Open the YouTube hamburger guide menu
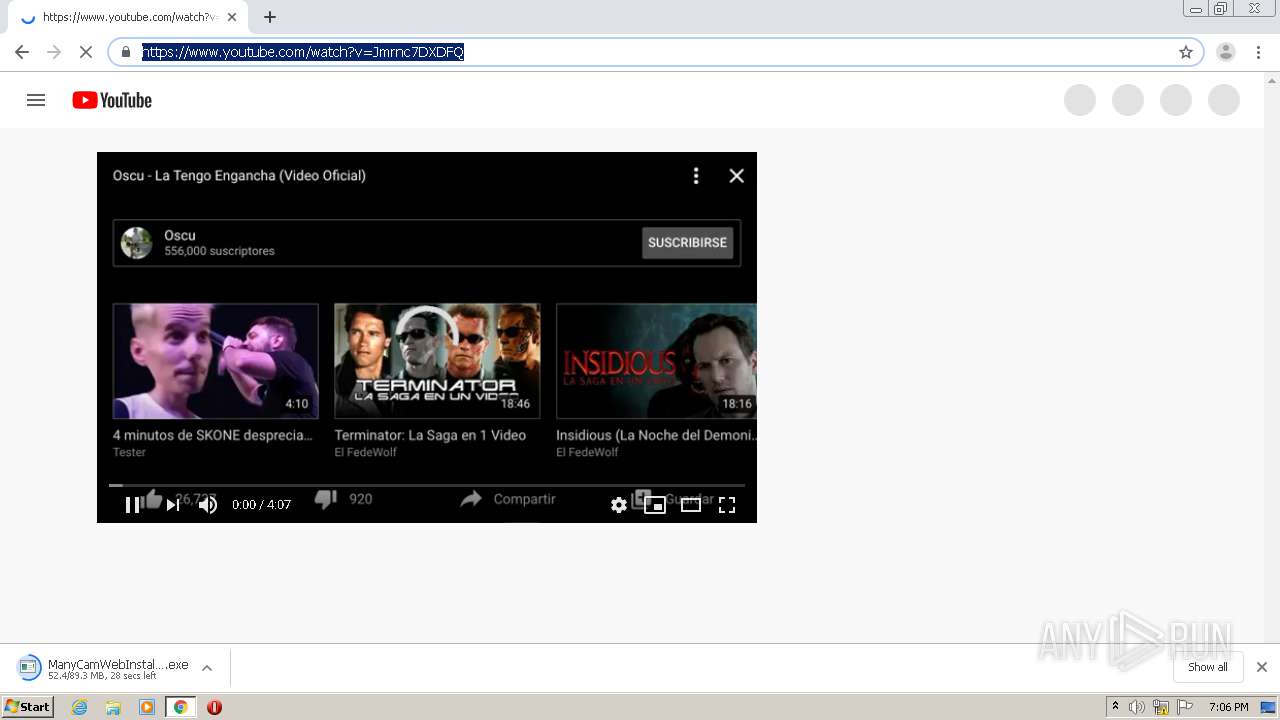Viewport: 1280px width, 720px height. click(x=36, y=100)
